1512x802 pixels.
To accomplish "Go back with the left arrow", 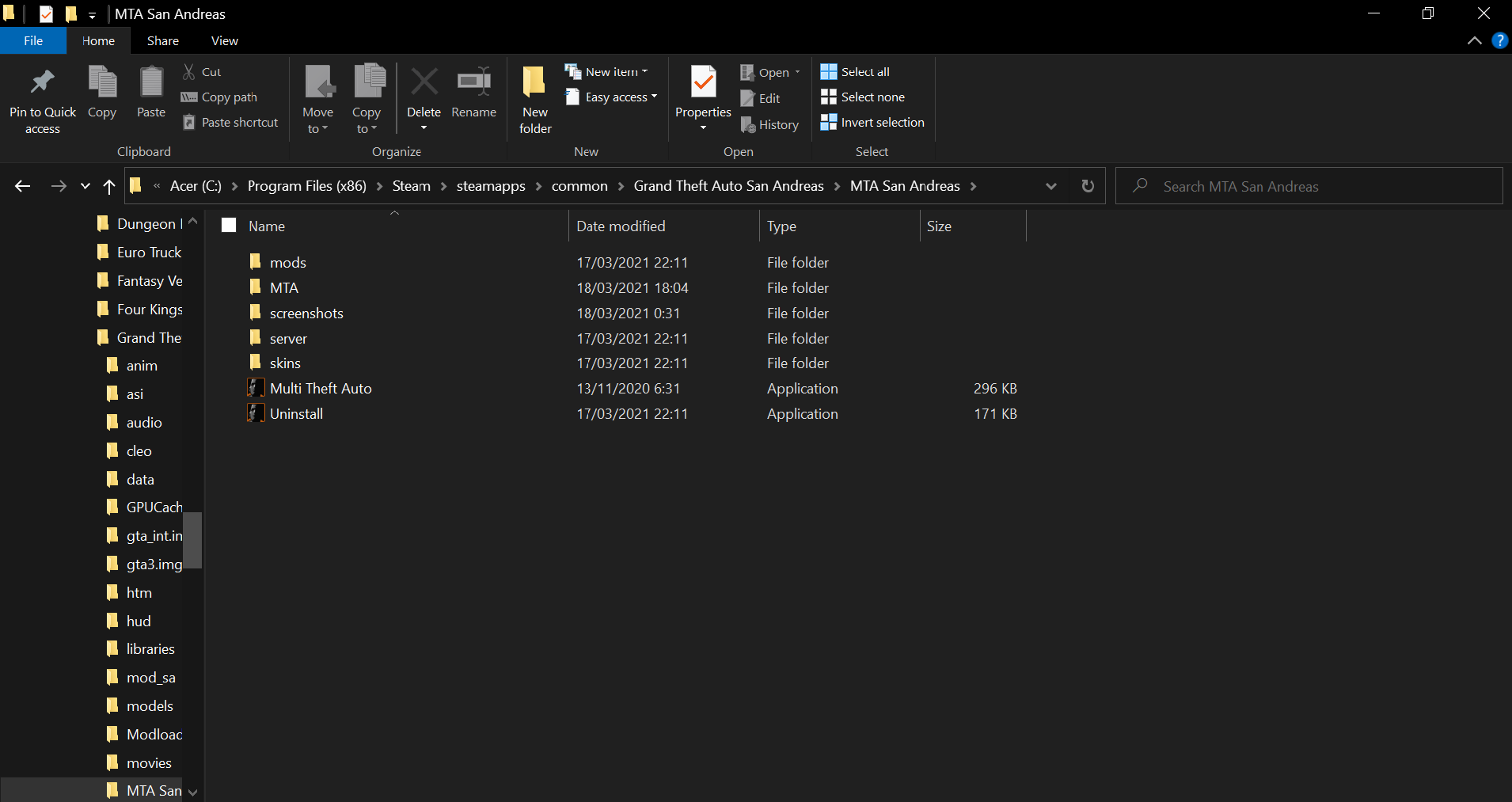I will 23,186.
